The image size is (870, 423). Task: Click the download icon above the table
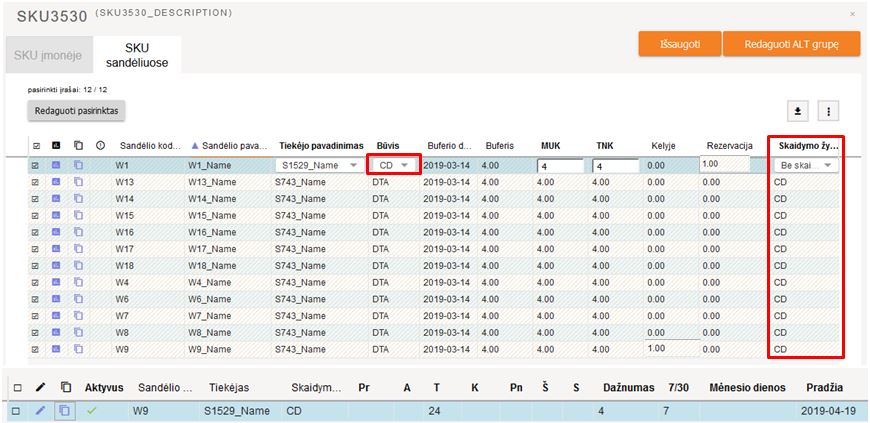(798, 111)
